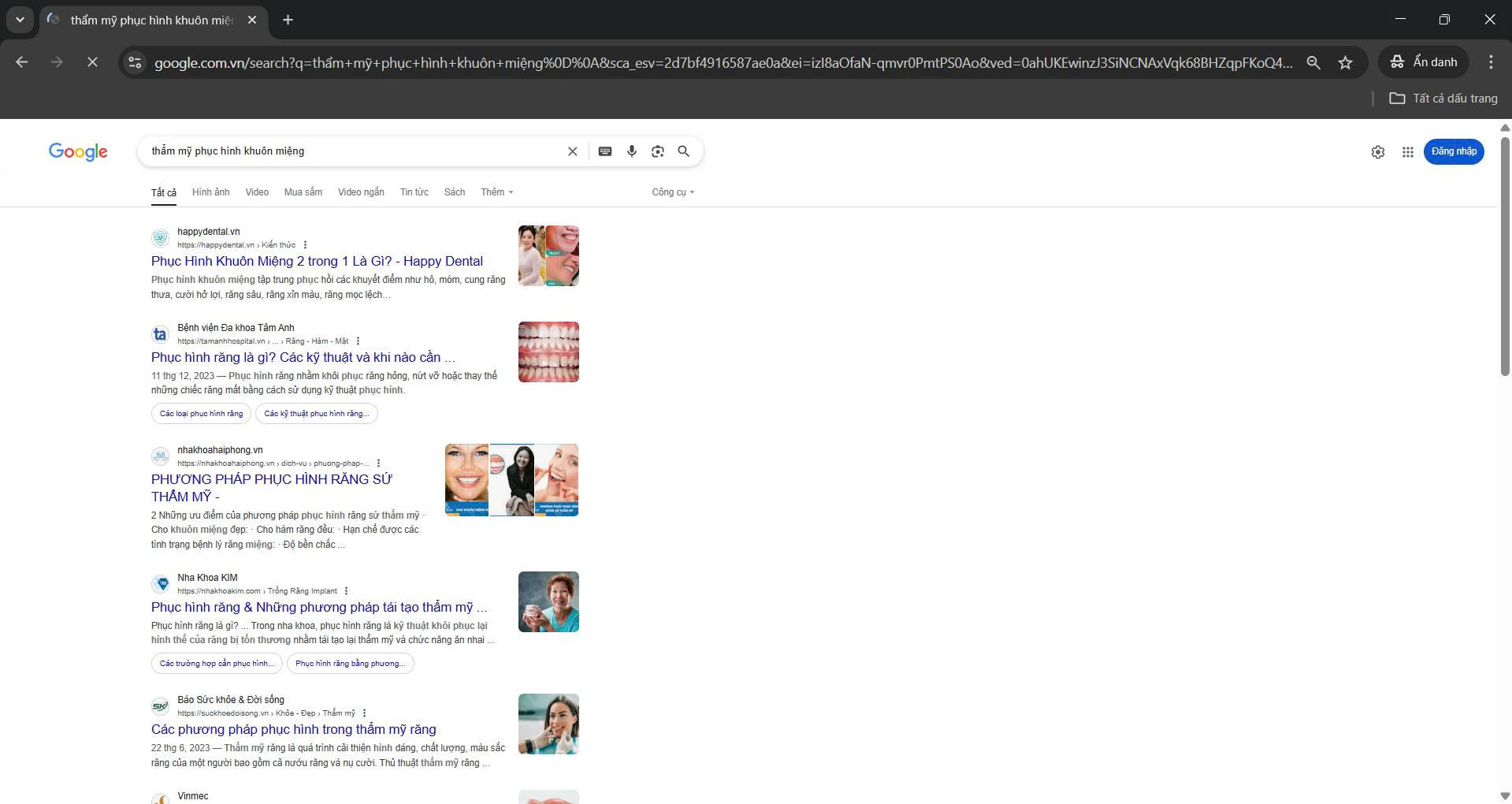Click the "Trồng Răng Implant" breadcrumb text
Screen dimensions: 1512x804
[303, 591]
